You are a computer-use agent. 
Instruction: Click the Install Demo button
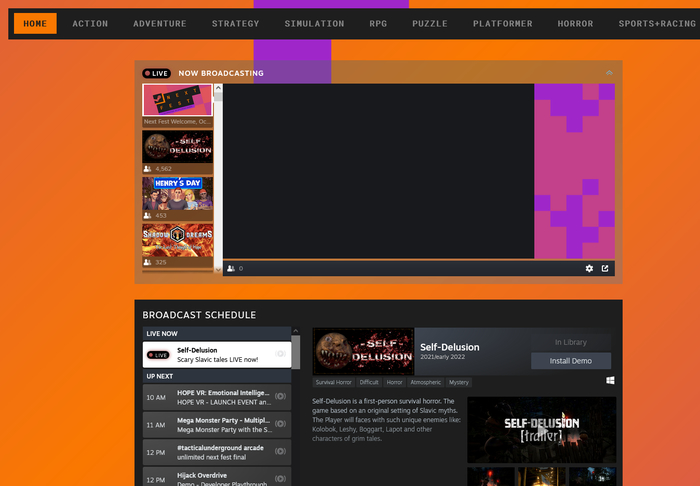point(571,361)
